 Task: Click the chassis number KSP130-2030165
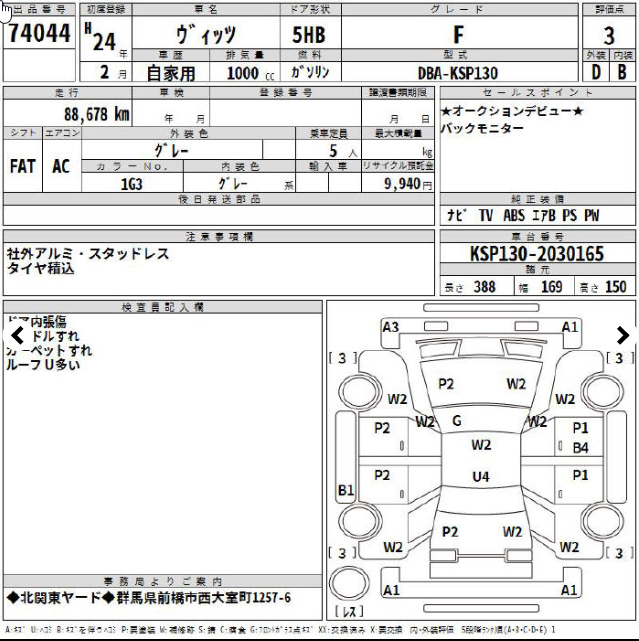(x=536, y=255)
